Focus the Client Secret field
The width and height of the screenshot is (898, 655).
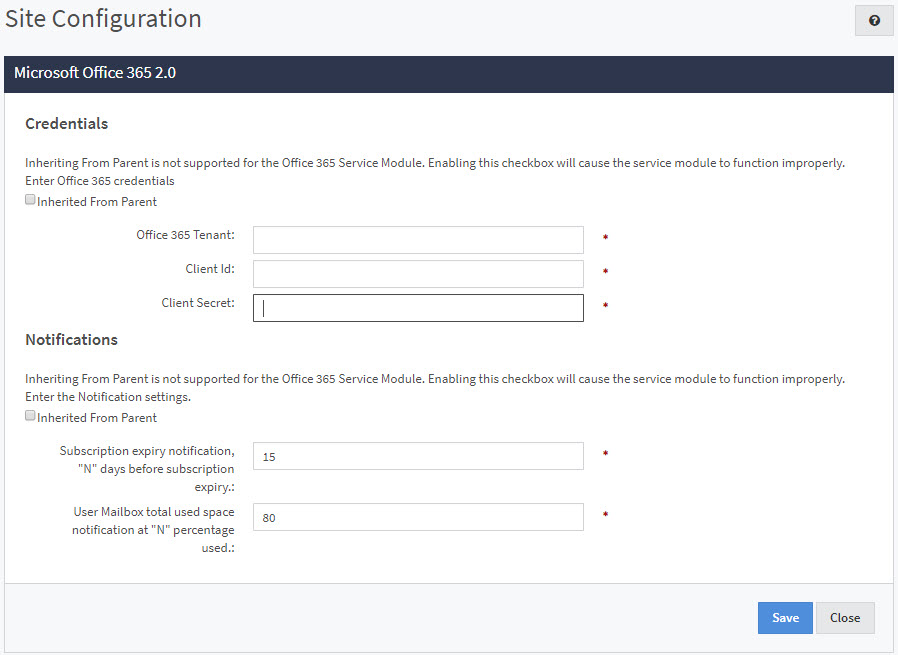[418, 308]
